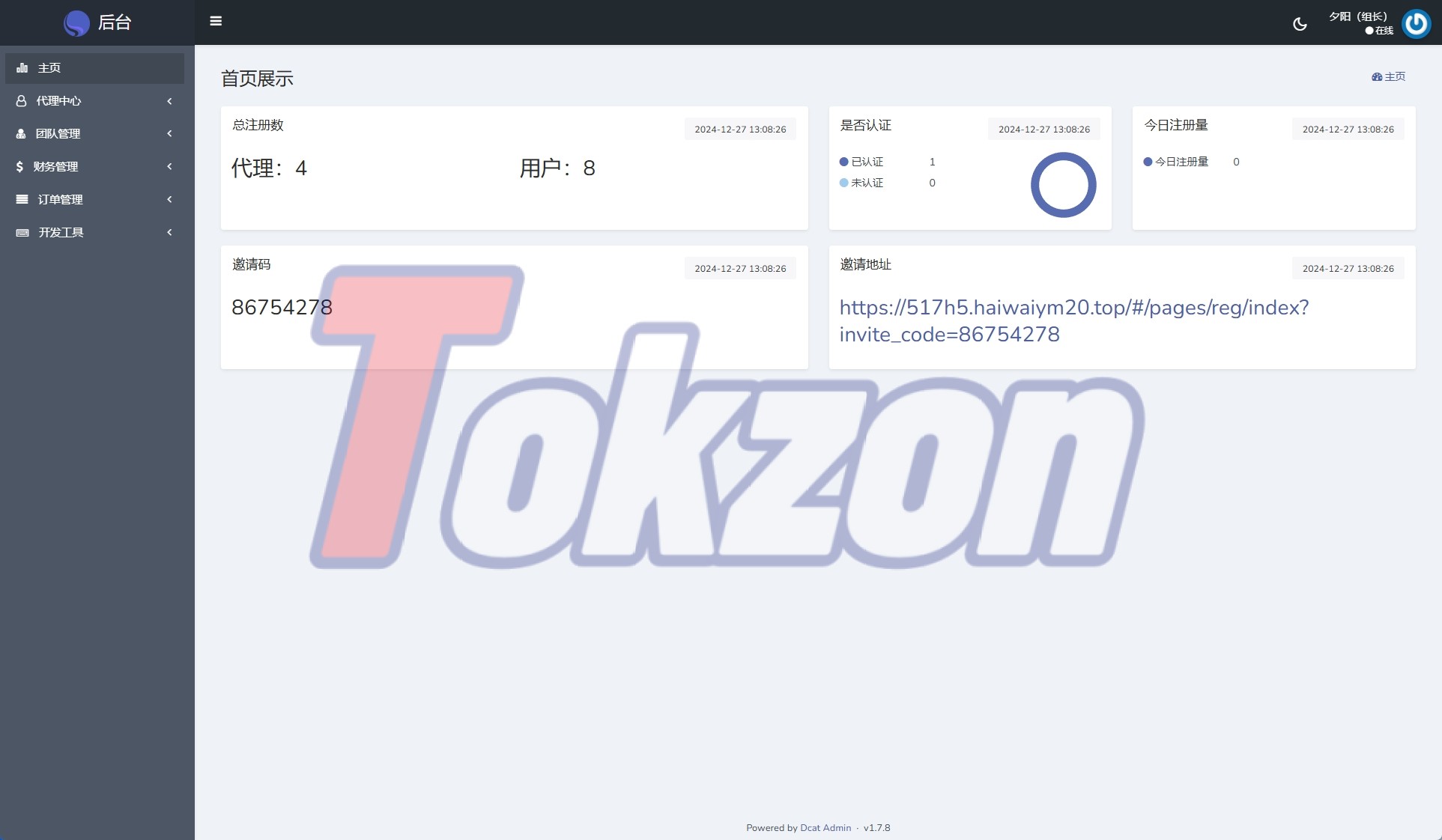This screenshot has width=1442, height=840.
Task: Click the 团队管理 person icon
Action: (x=21, y=134)
